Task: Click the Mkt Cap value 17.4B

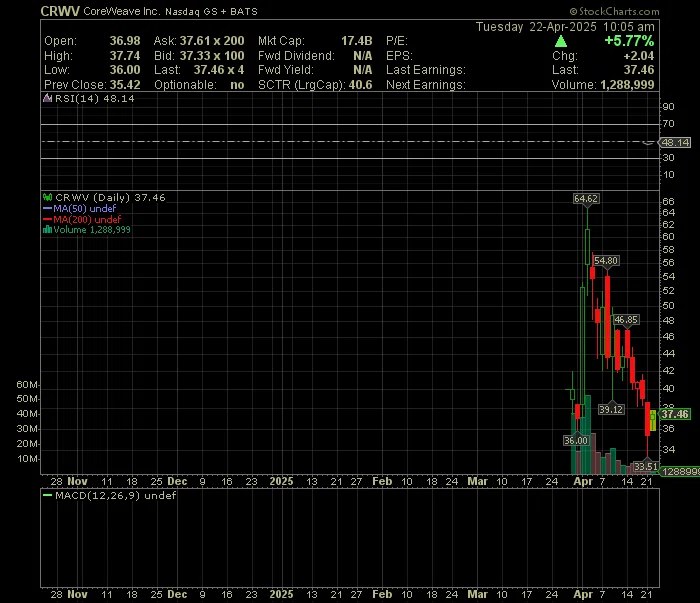Action: tap(357, 41)
